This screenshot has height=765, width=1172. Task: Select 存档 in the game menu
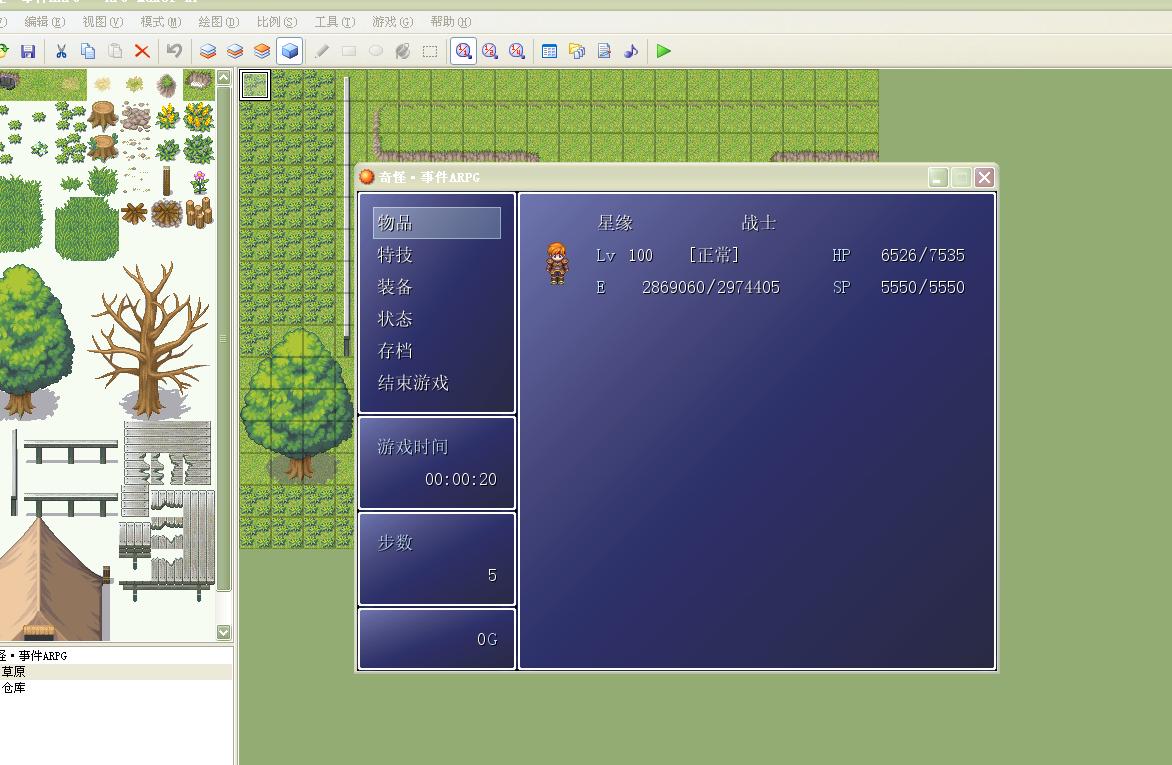click(395, 351)
